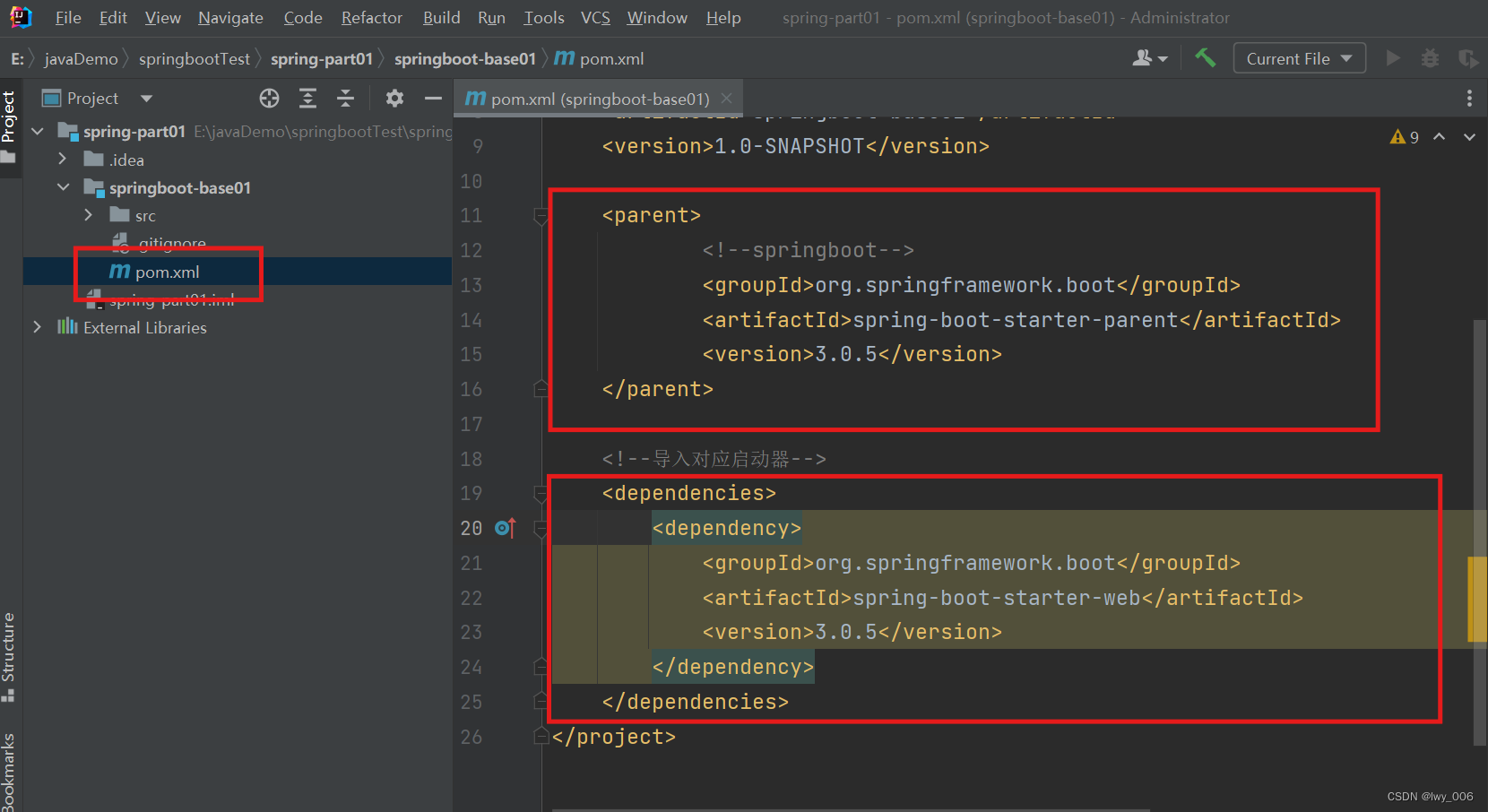The width and height of the screenshot is (1488, 812).
Task: Collapse the spring-part01 root node
Action: [x=38, y=132]
